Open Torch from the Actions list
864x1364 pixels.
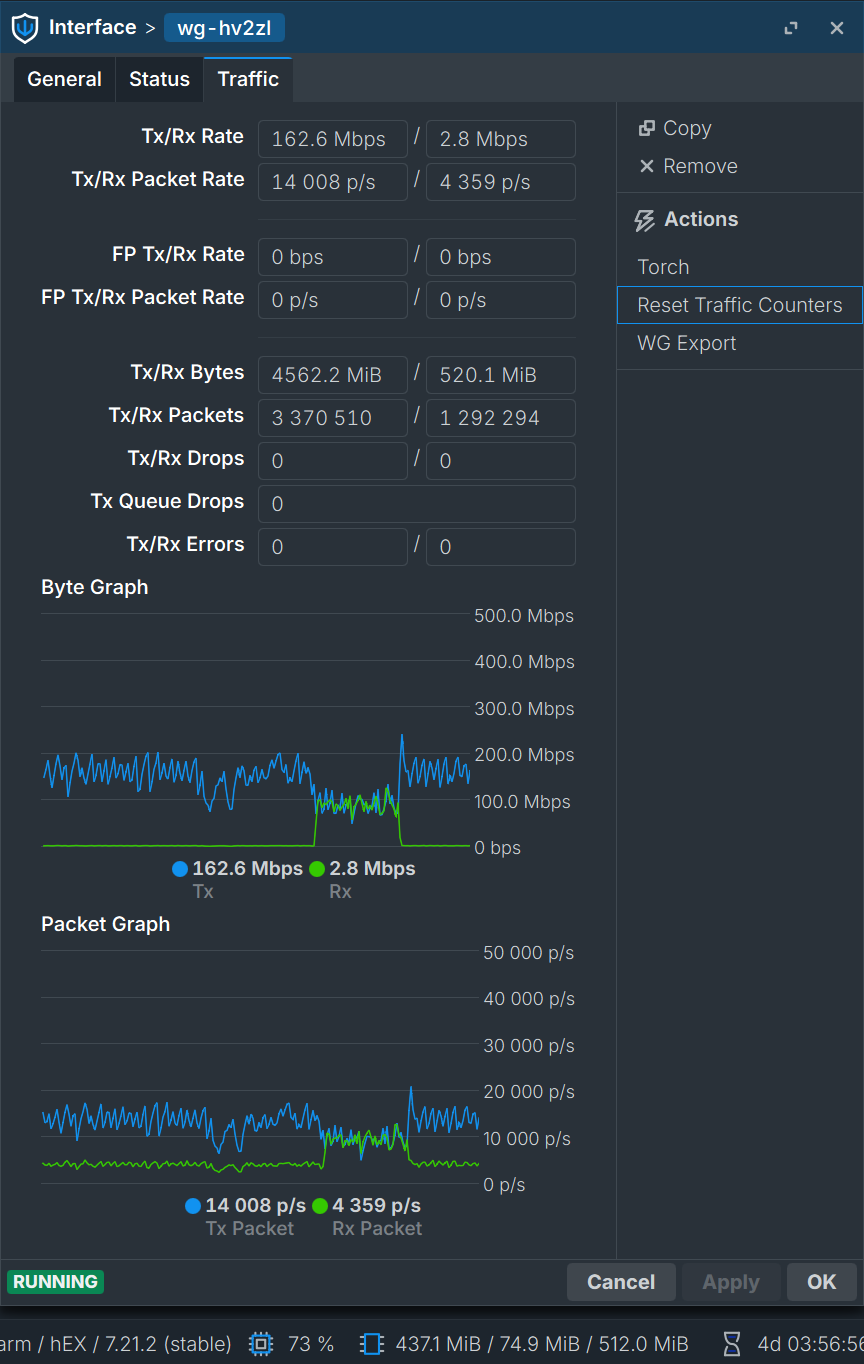(x=663, y=267)
